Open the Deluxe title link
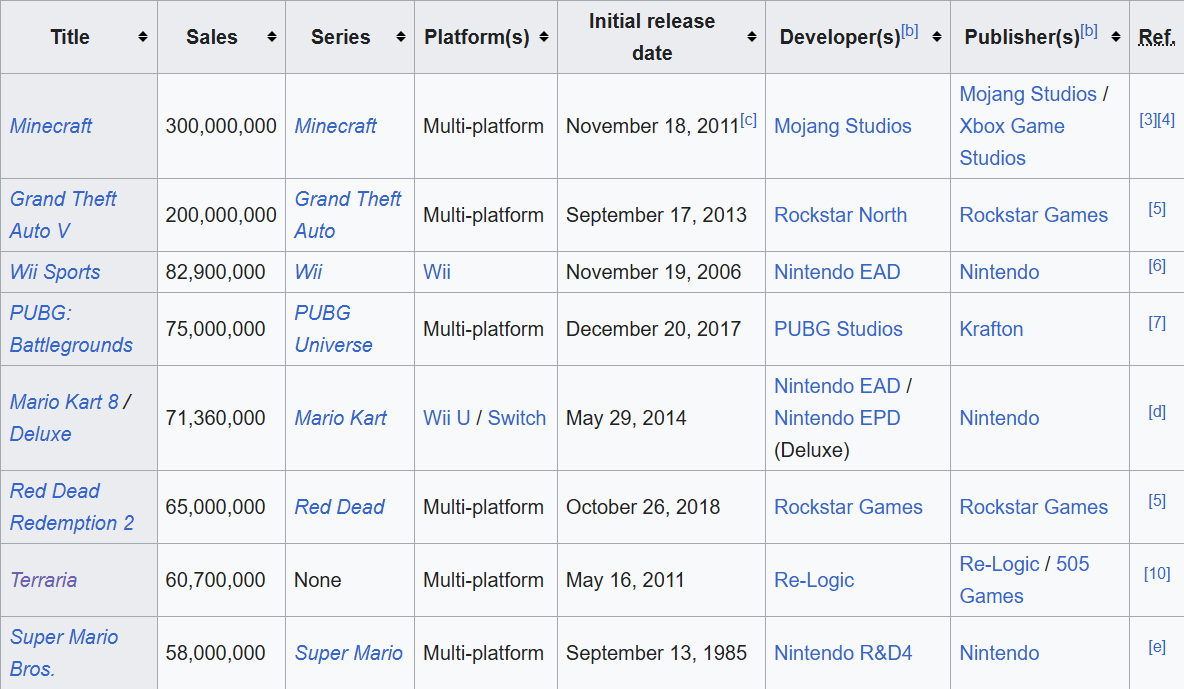1184x689 pixels. pyautogui.click(x=41, y=434)
